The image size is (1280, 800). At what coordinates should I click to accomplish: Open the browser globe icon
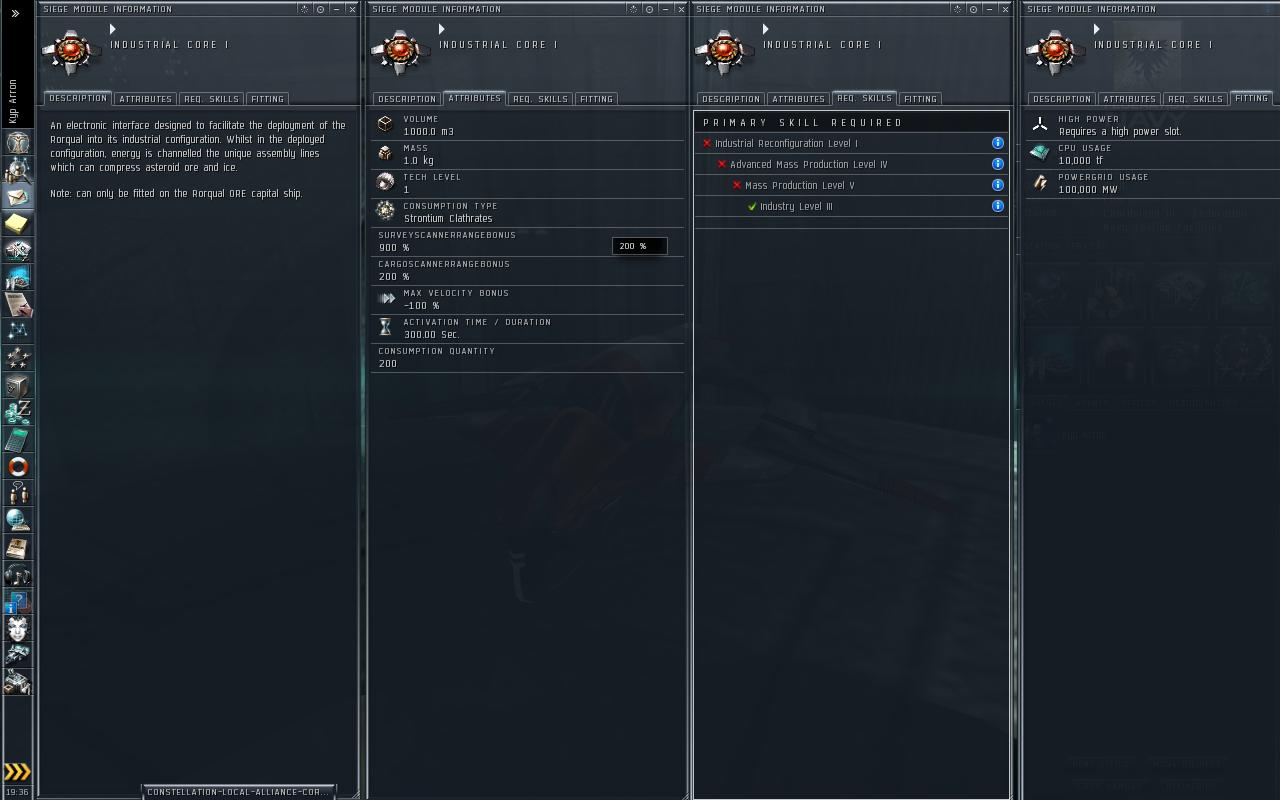[x=17, y=520]
